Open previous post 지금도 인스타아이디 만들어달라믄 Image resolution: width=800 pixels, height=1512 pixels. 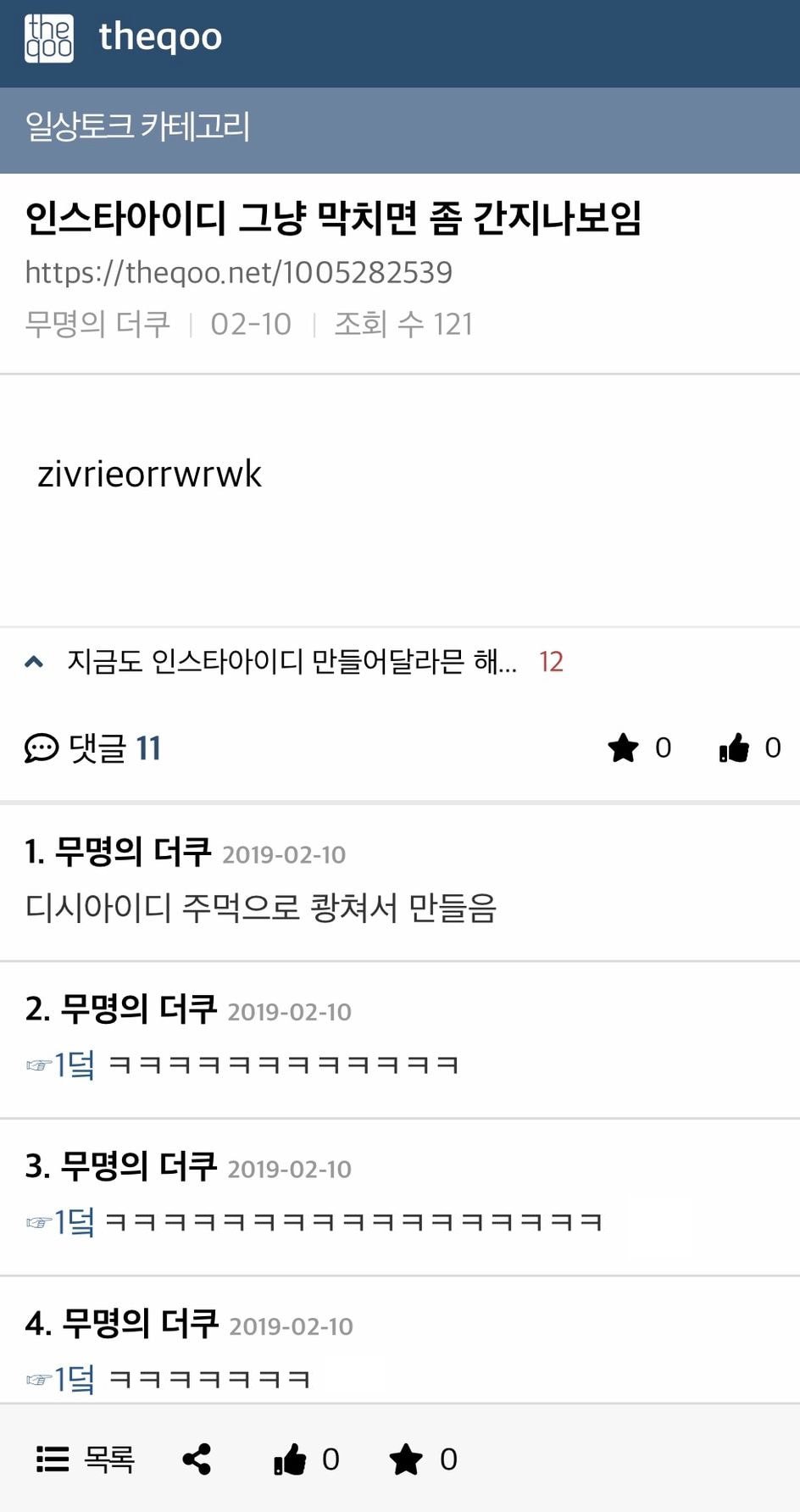coord(292,661)
